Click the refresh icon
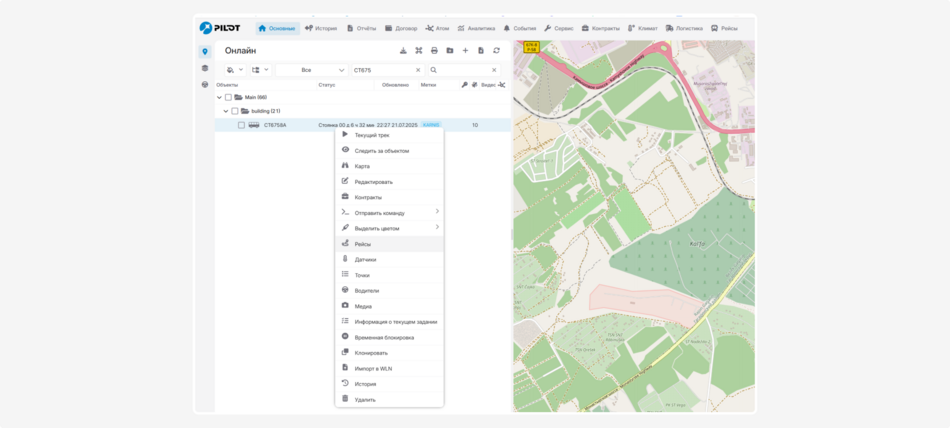950x428 pixels. click(496, 50)
